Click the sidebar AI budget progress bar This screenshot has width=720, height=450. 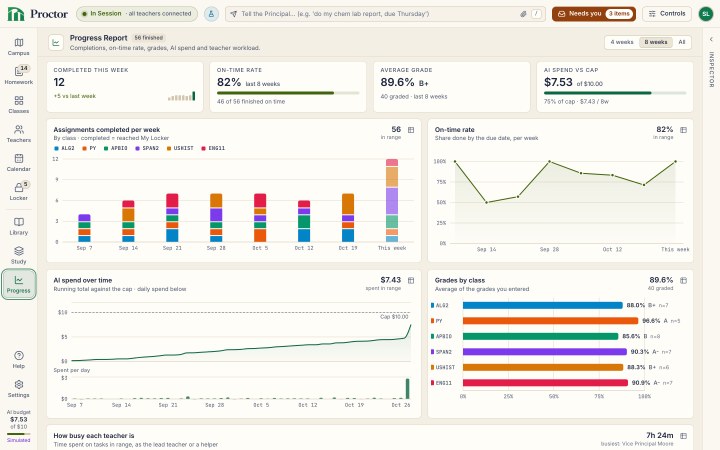pos(18,433)
